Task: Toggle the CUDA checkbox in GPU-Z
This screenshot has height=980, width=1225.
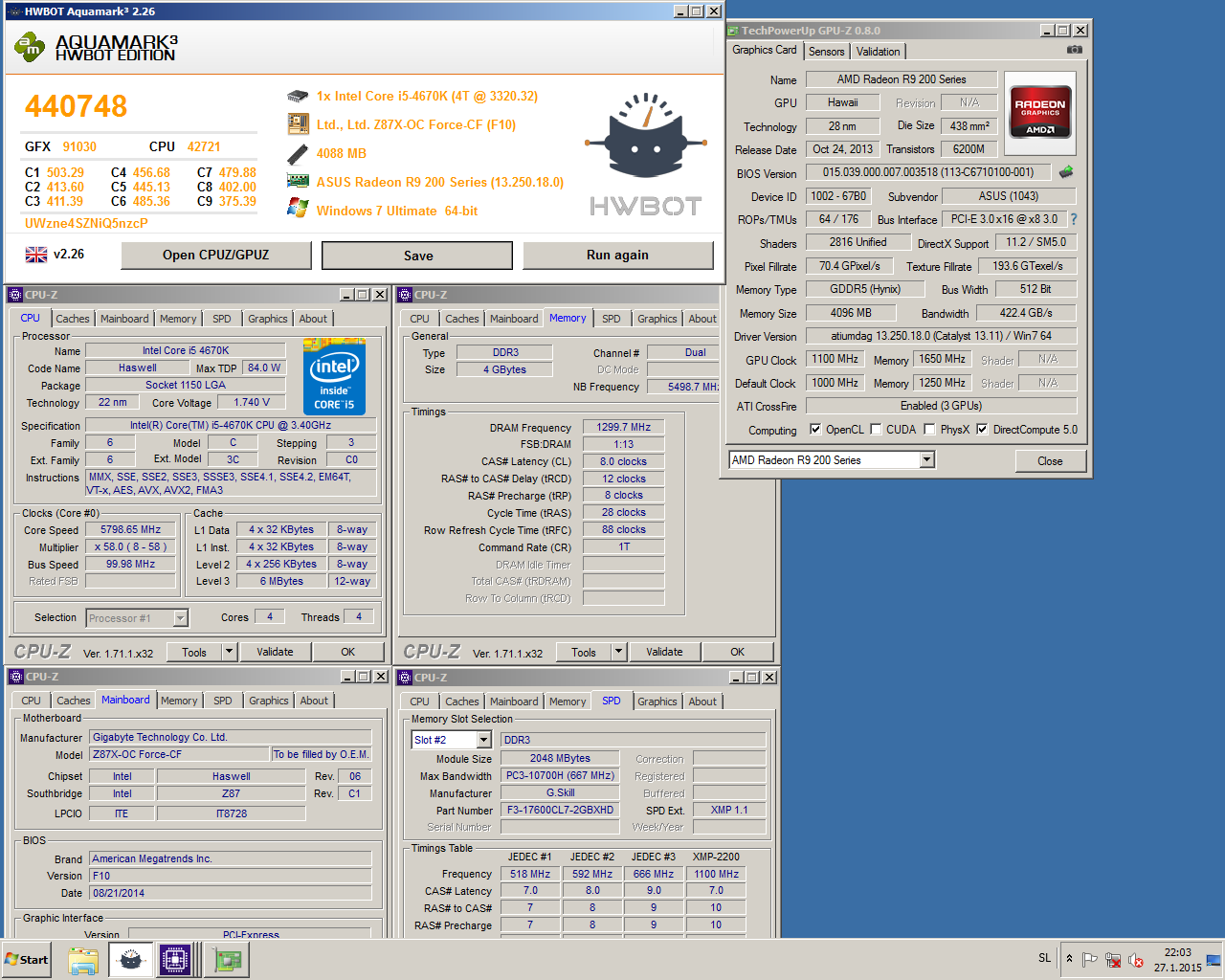Action: pos(876,430)
